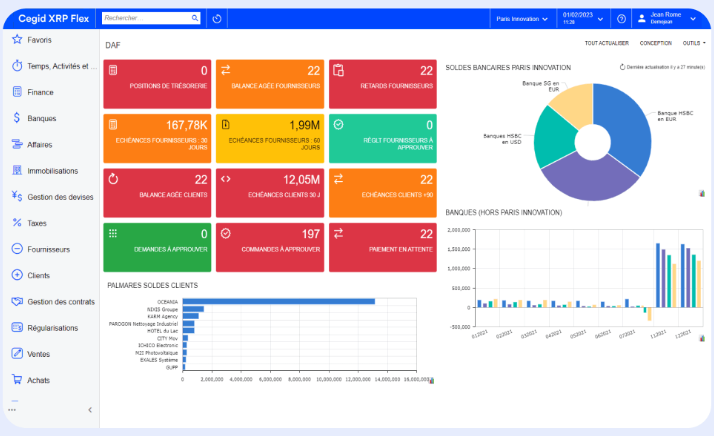Image resolution: width=714 pixels, height=436 pixels.
Task: Click the Temps, Activités stopwatch icon
Action: [17, 66]
